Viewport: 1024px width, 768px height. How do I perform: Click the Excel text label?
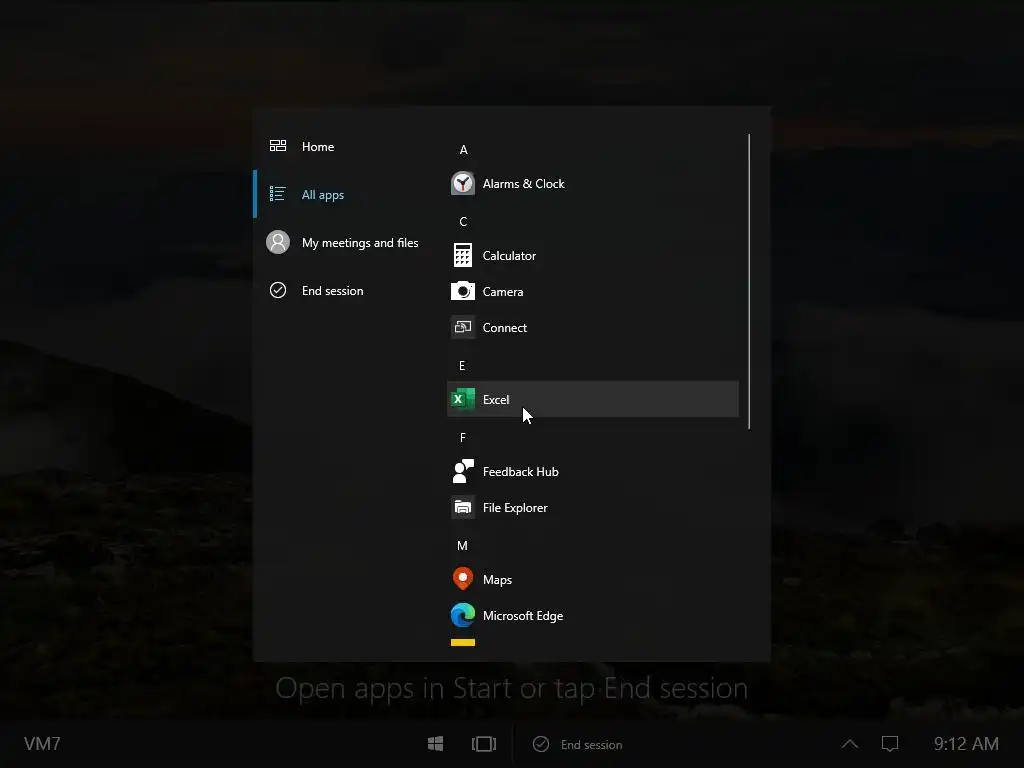(496, 399)
